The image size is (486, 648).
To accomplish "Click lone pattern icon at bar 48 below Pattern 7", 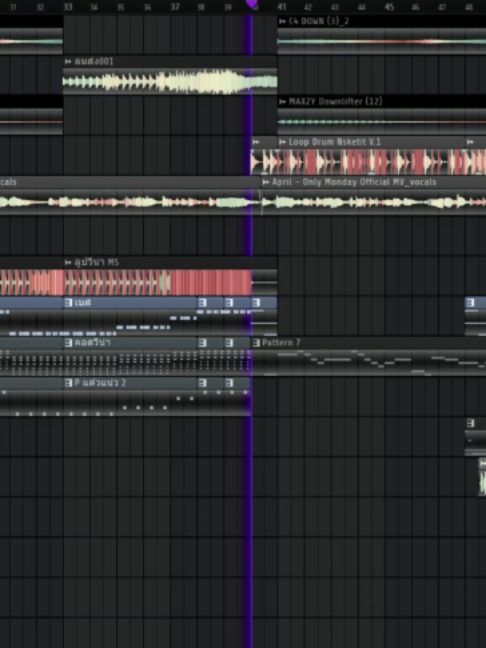I will [470, 423].
